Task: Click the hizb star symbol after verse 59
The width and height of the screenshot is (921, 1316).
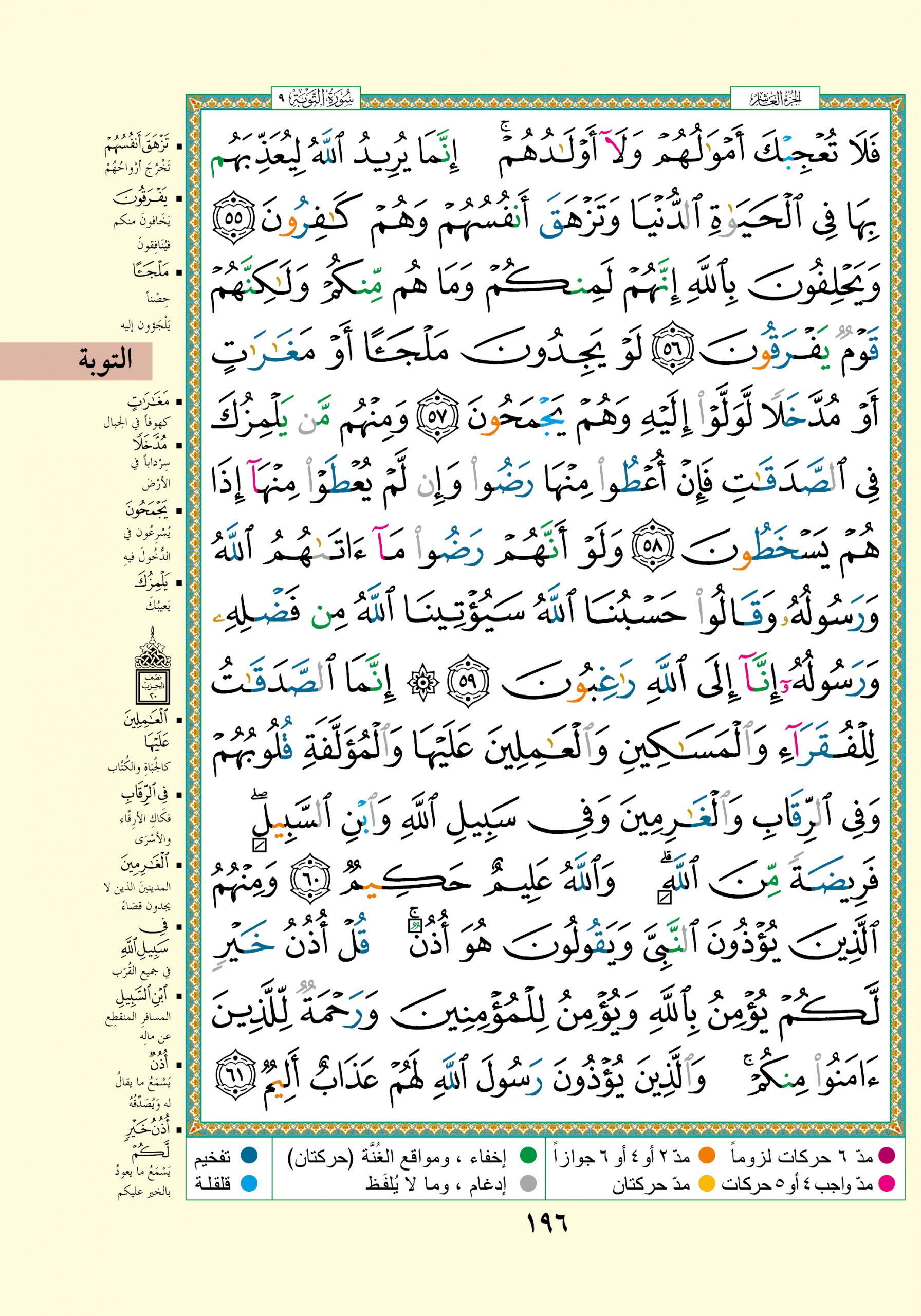Action: tap(422, 683)
